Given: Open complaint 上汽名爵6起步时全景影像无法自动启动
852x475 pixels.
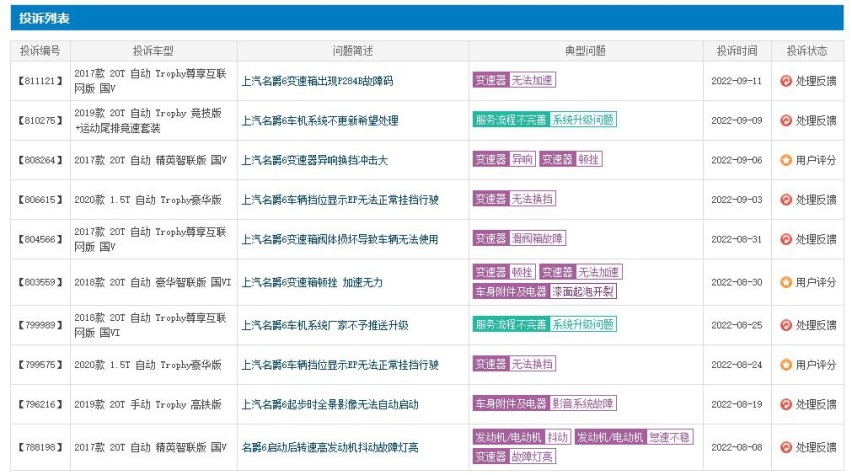Looking at the screenshot, I should (330, 404).
